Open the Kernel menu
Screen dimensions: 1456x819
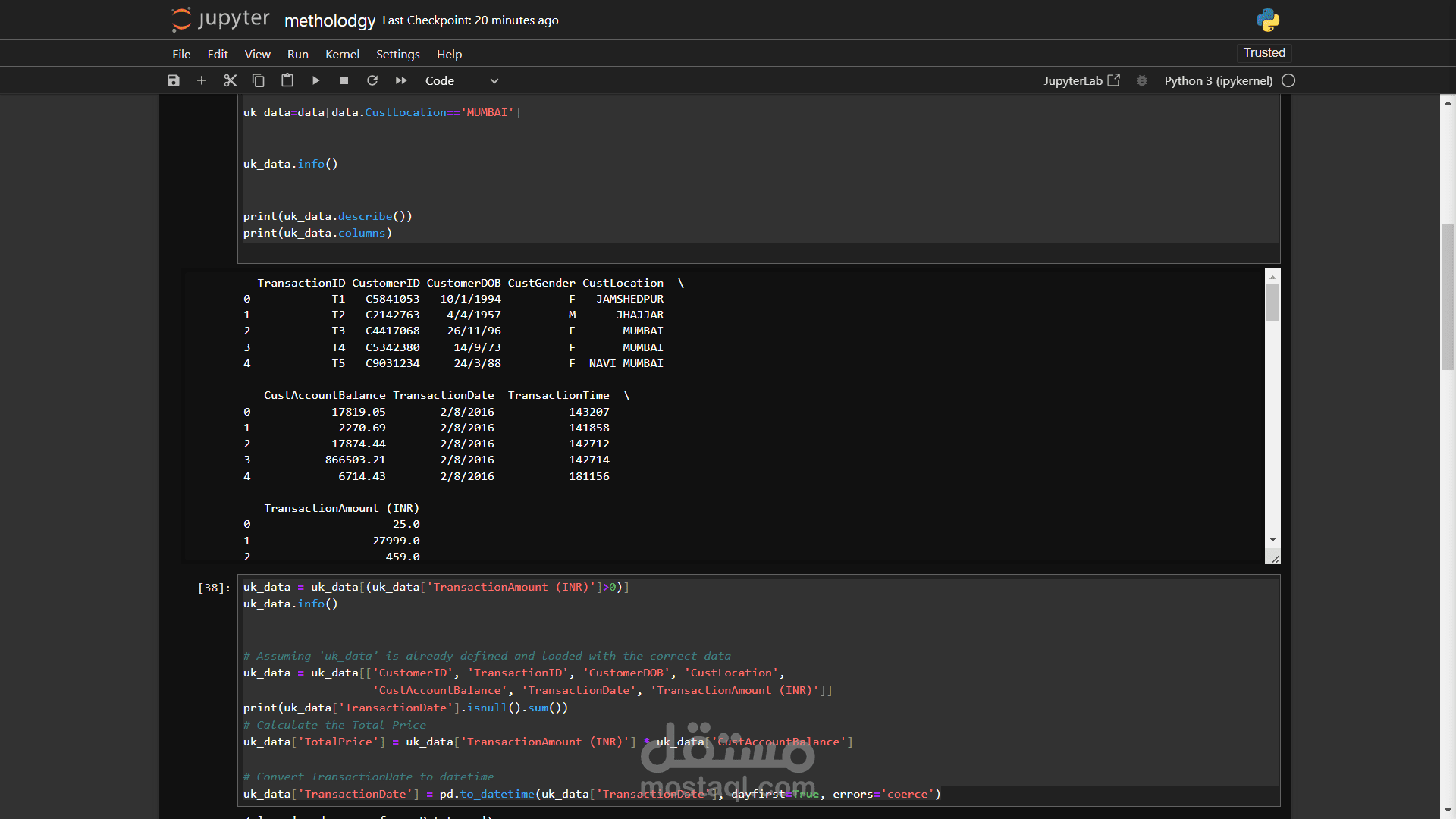click(x=342, y=54)
